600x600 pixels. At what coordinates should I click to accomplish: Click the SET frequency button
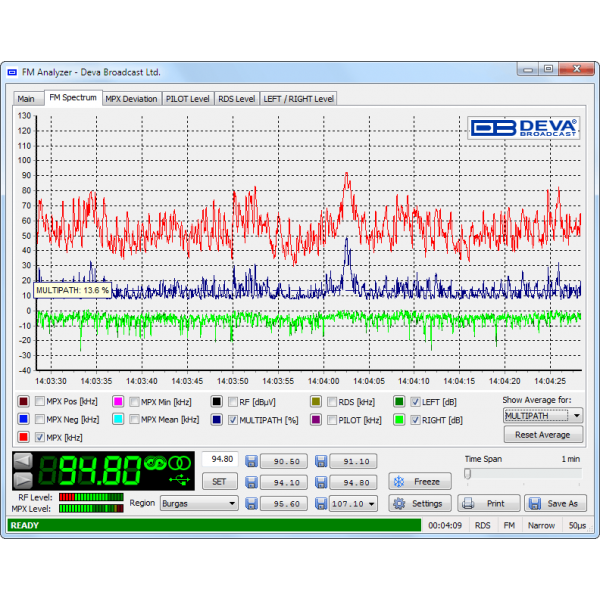219,481
